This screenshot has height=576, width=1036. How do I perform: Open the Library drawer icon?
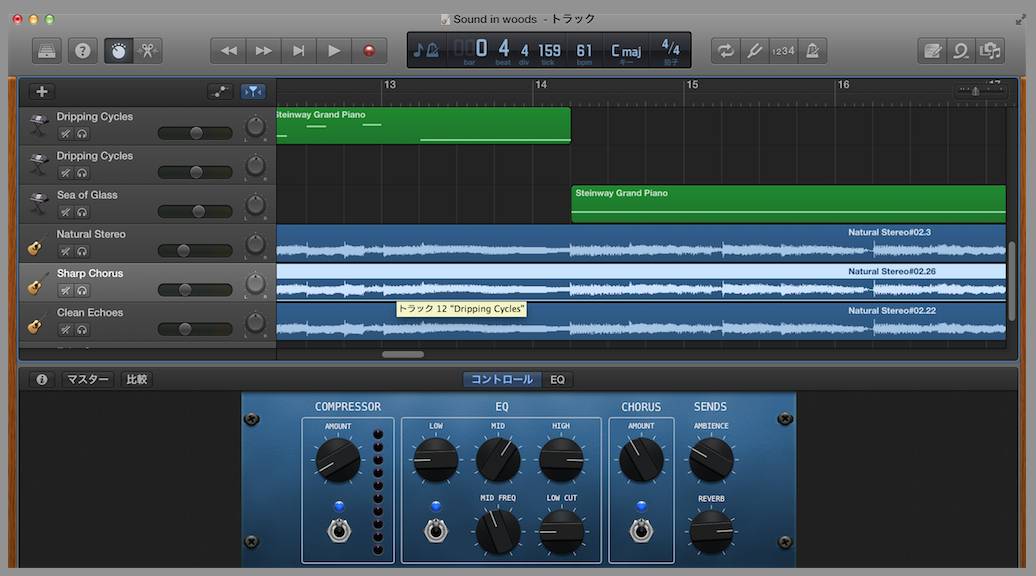point(46,51)
